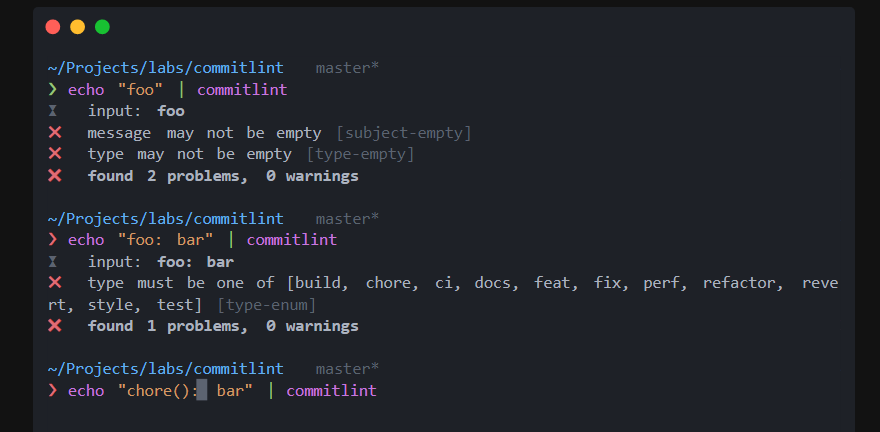The image size is (880, 432).
Task: Click the "found 2 problems, 0 warnings" summary line
Action: (x=222, y=176)
